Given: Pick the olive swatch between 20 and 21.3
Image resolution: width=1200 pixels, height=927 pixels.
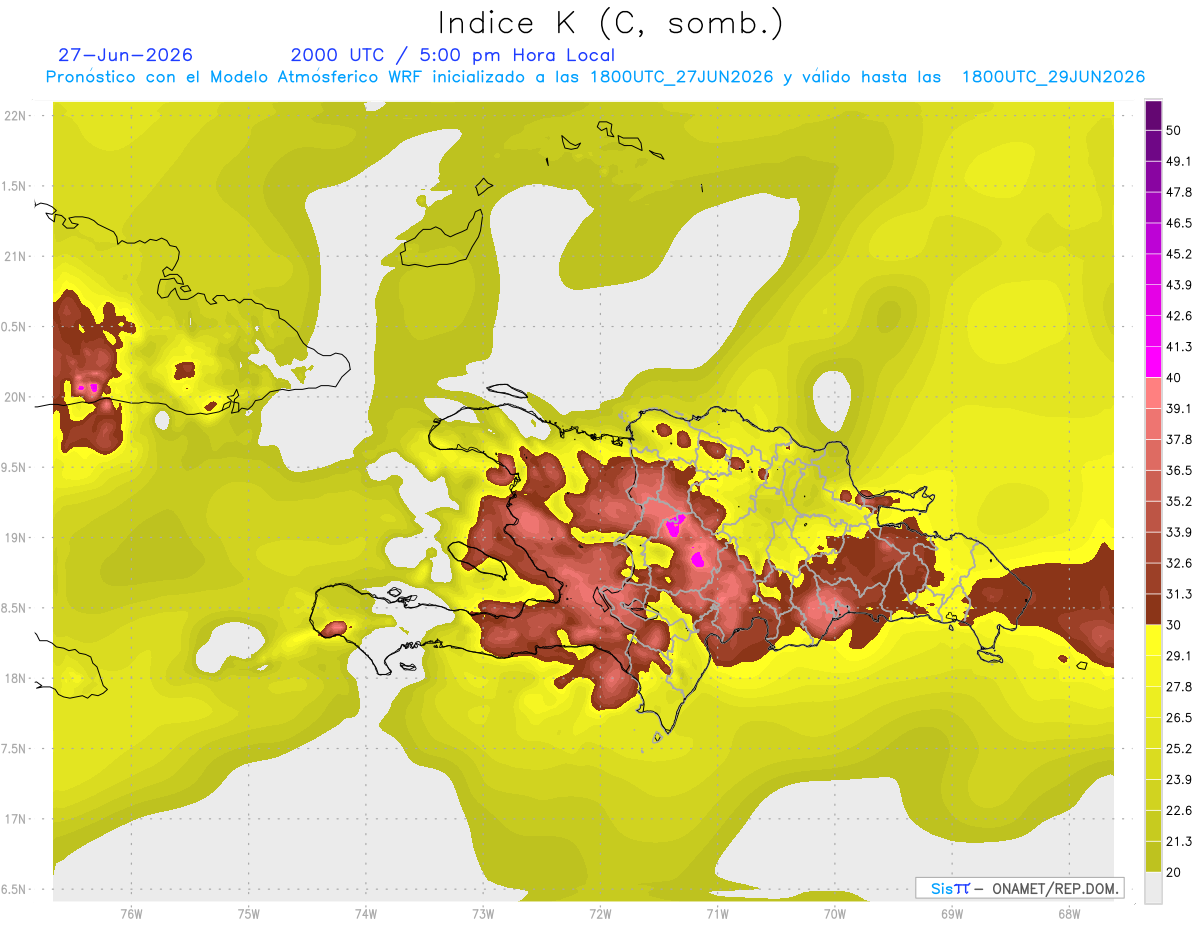Looking at the screenshot, I should [x=1153, y=857].
